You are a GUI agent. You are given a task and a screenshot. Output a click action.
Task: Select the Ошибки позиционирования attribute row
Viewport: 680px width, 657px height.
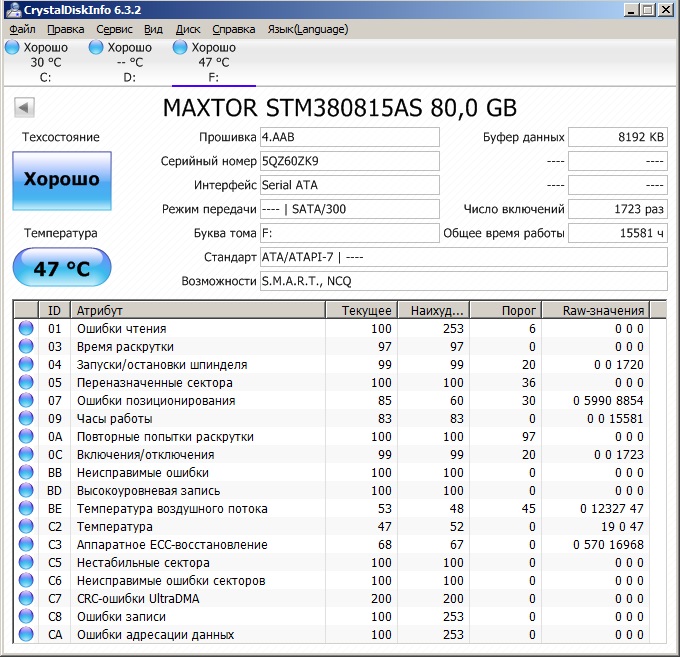[156, 401]
